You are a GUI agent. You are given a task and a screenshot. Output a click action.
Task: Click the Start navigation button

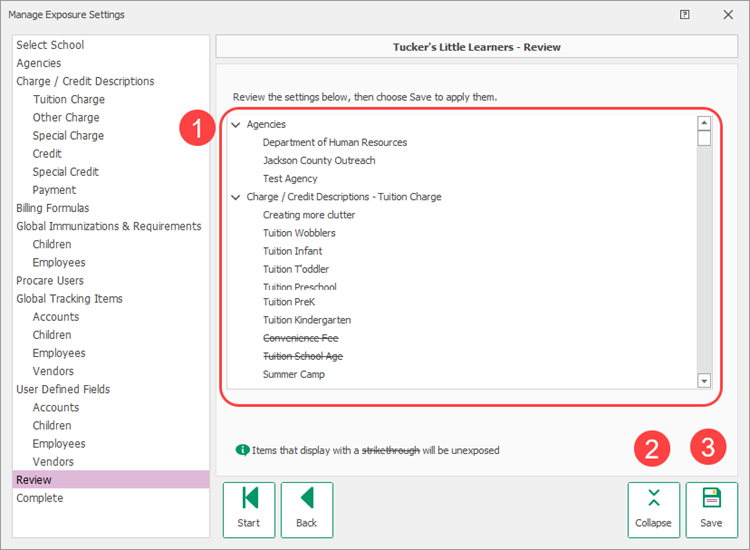pyautogui.click(x=249, y=510)
